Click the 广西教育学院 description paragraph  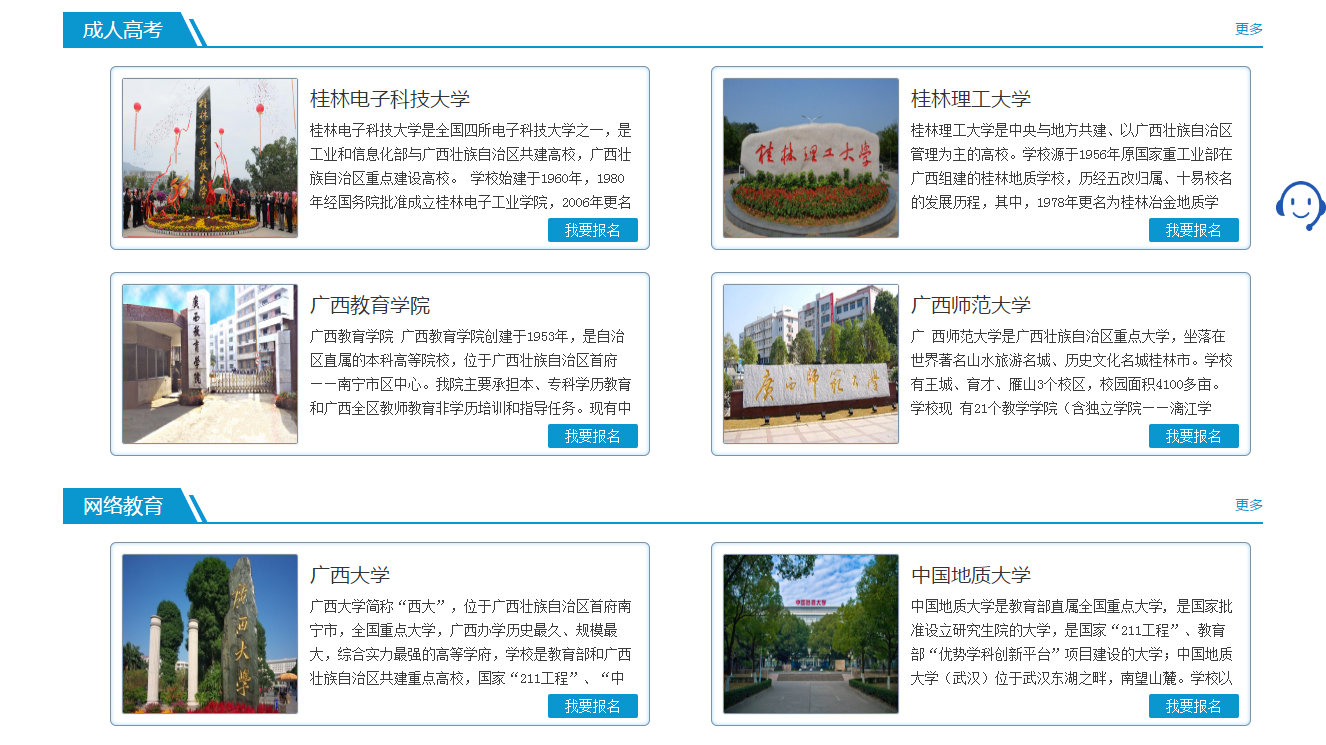click(471, 372)
